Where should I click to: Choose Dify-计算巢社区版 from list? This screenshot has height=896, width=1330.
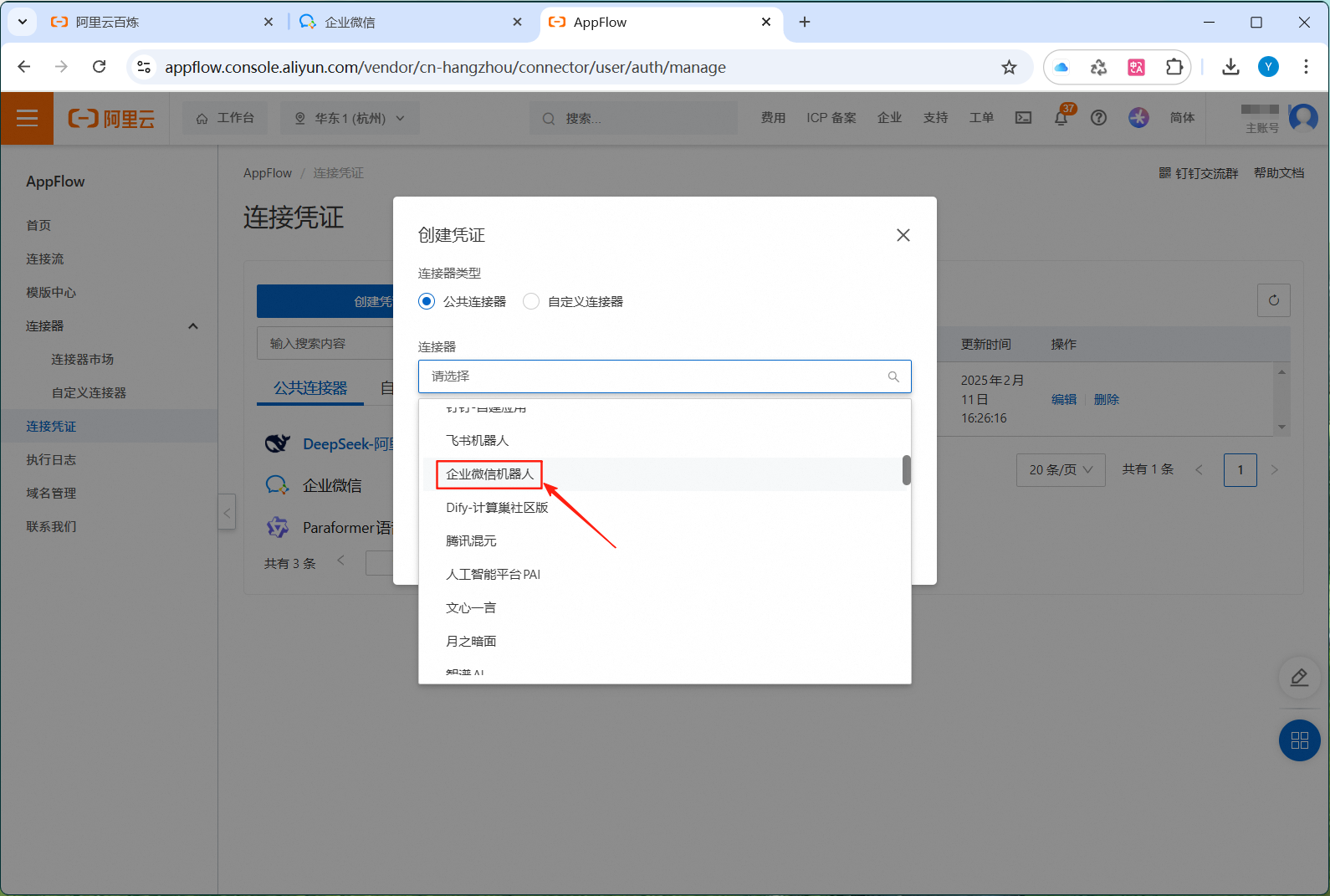click(x=664, y=508)
